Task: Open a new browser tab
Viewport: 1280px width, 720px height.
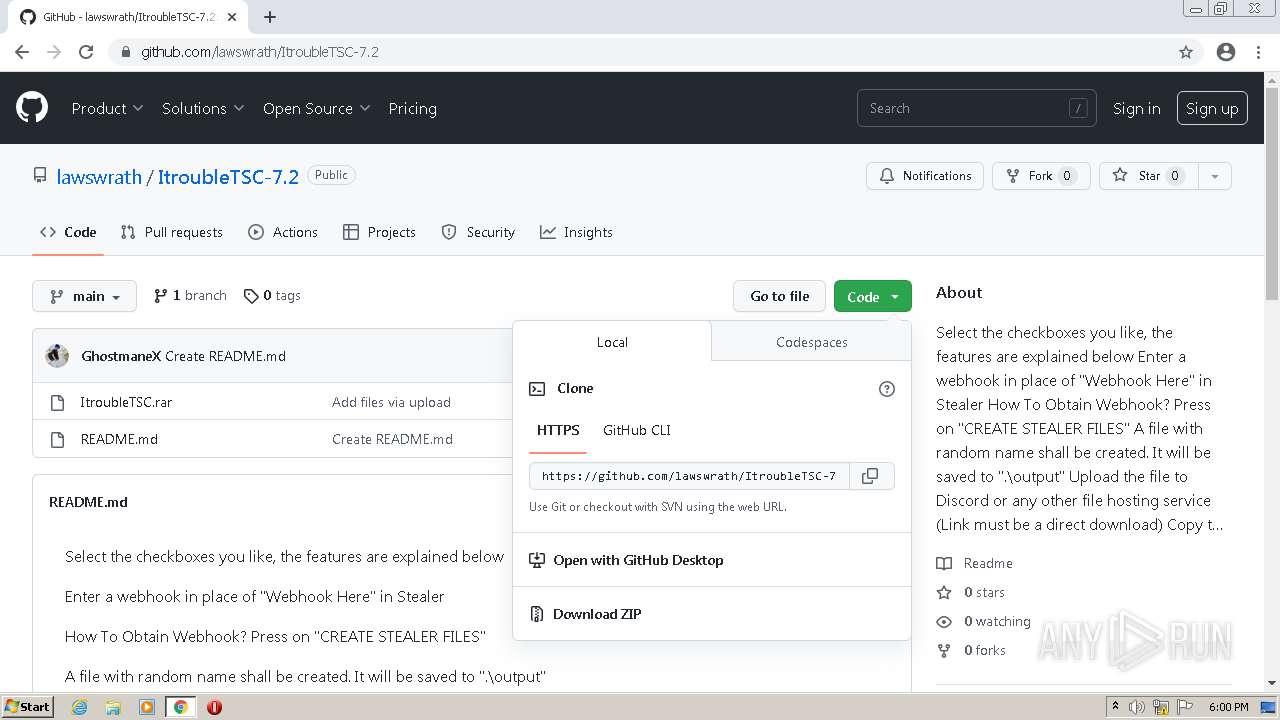Action: tap(270, 17)
